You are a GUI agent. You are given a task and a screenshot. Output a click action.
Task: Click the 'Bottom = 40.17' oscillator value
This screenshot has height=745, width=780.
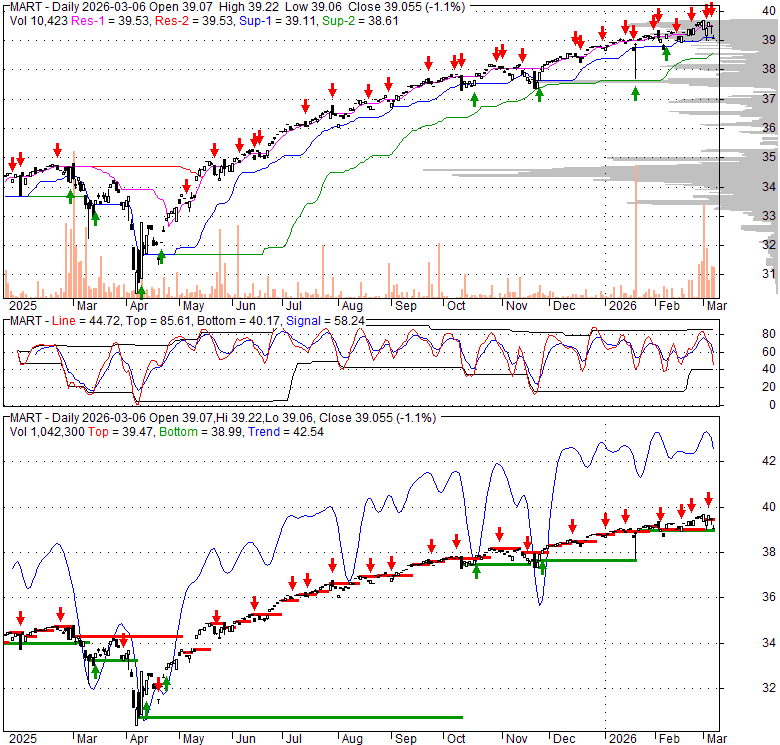[x=238, y=321]
